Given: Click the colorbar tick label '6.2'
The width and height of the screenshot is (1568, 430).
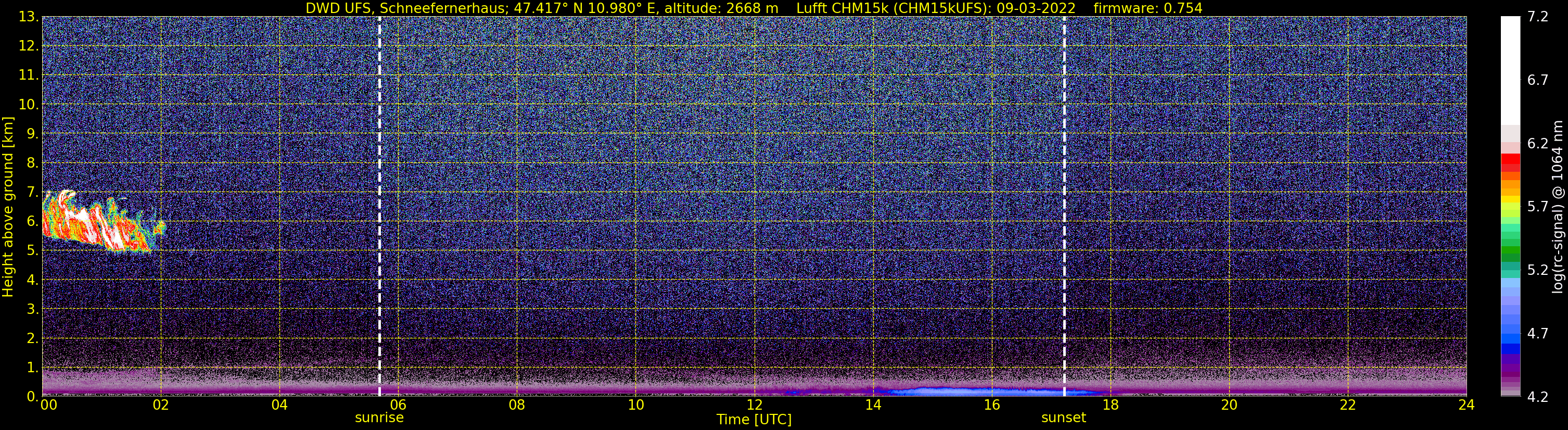Looking at the screenshot, I should (x=1538, y=144).
